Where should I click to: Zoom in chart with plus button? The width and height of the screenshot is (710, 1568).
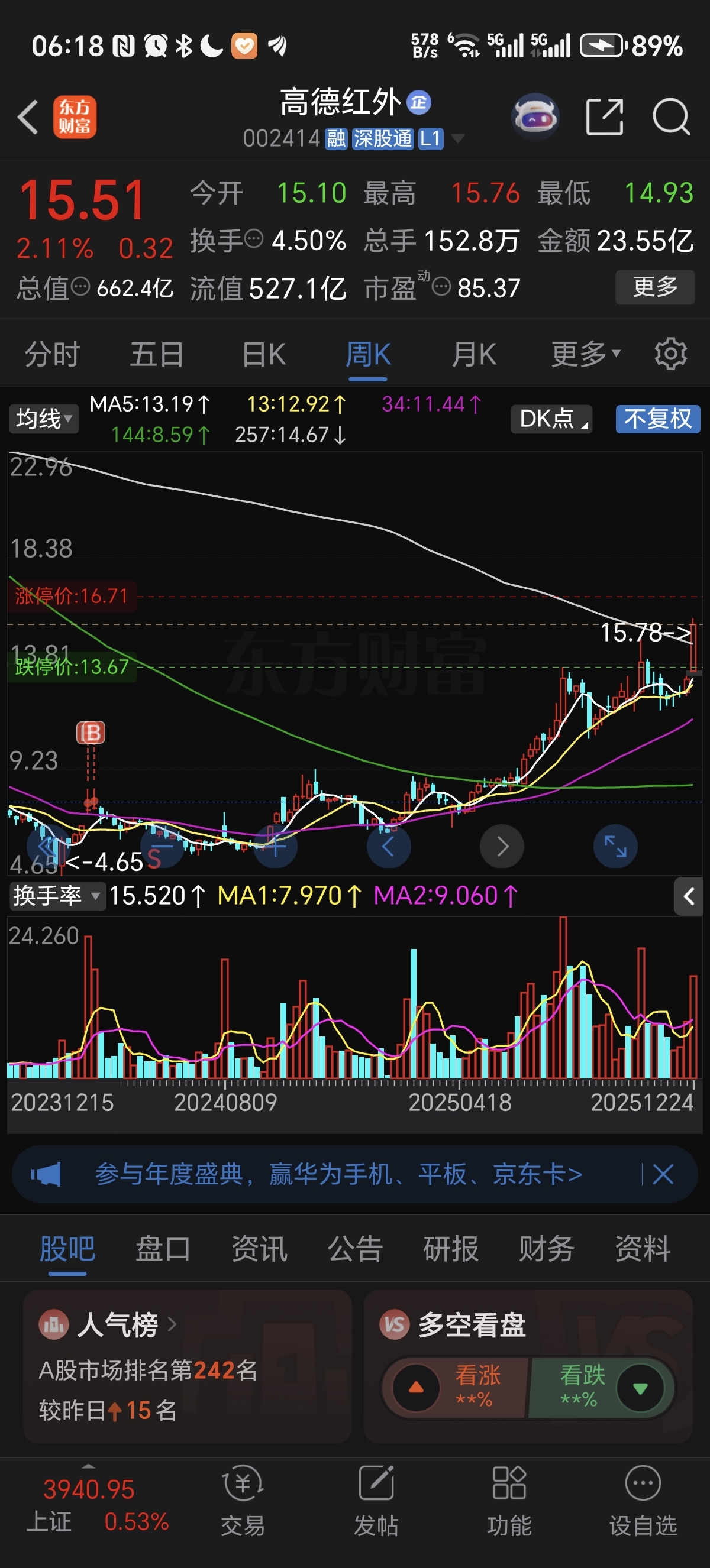275,846
